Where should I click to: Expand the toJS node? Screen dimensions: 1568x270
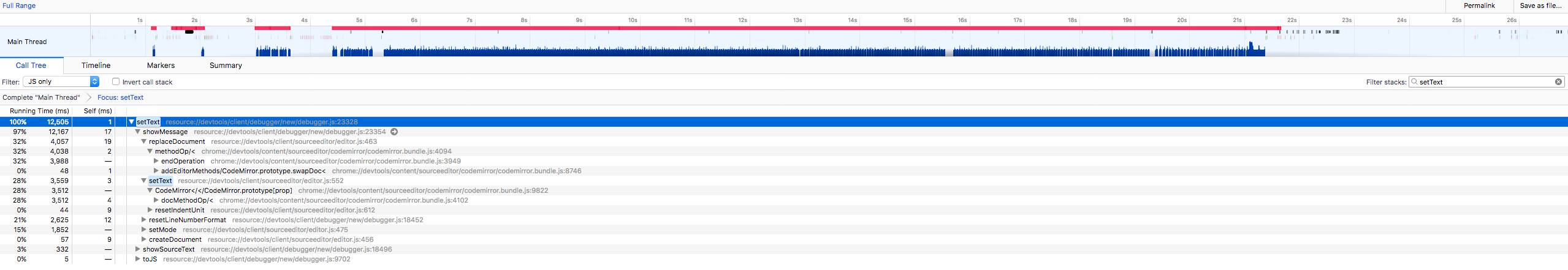[138, 259]
